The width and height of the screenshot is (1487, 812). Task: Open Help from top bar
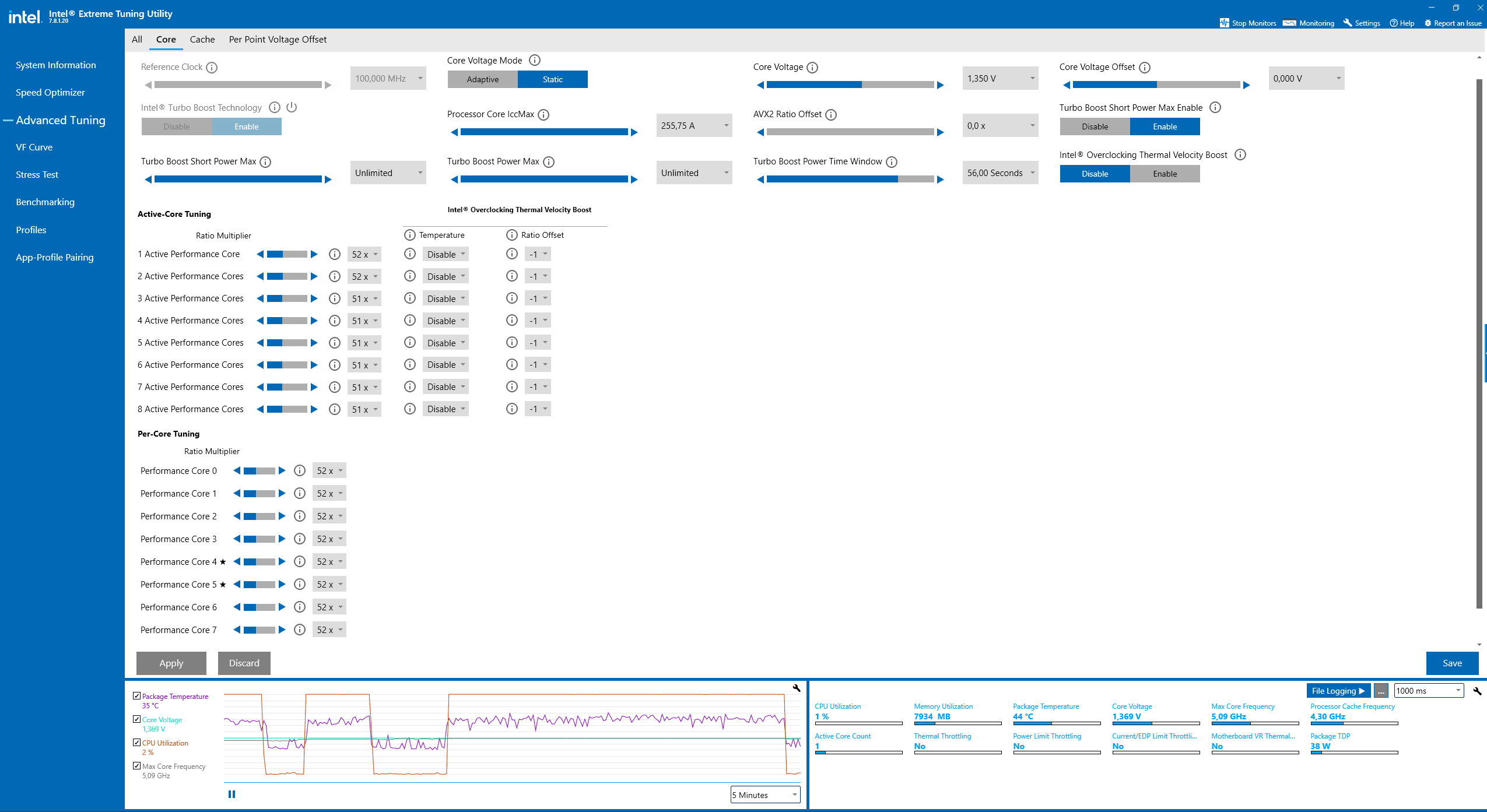coord(1402,23)
